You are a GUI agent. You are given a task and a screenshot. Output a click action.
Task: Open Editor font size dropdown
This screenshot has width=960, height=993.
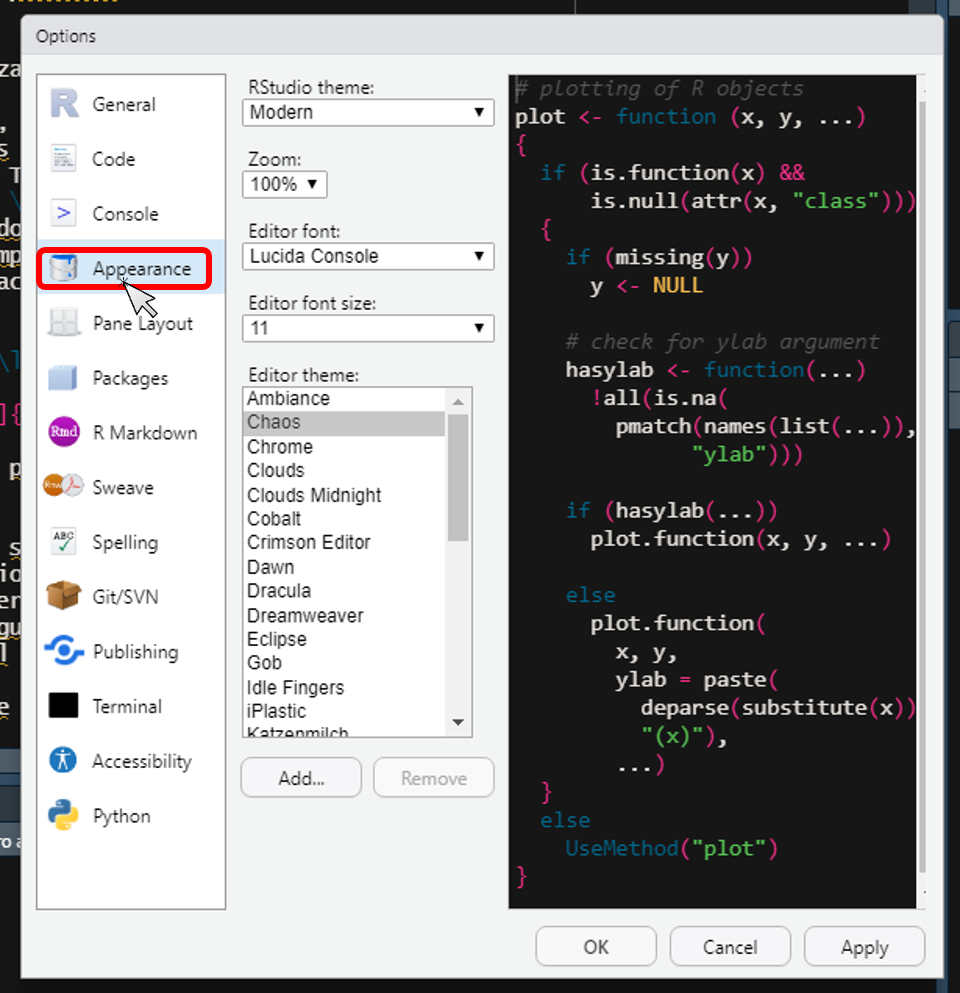coord(368,328)
